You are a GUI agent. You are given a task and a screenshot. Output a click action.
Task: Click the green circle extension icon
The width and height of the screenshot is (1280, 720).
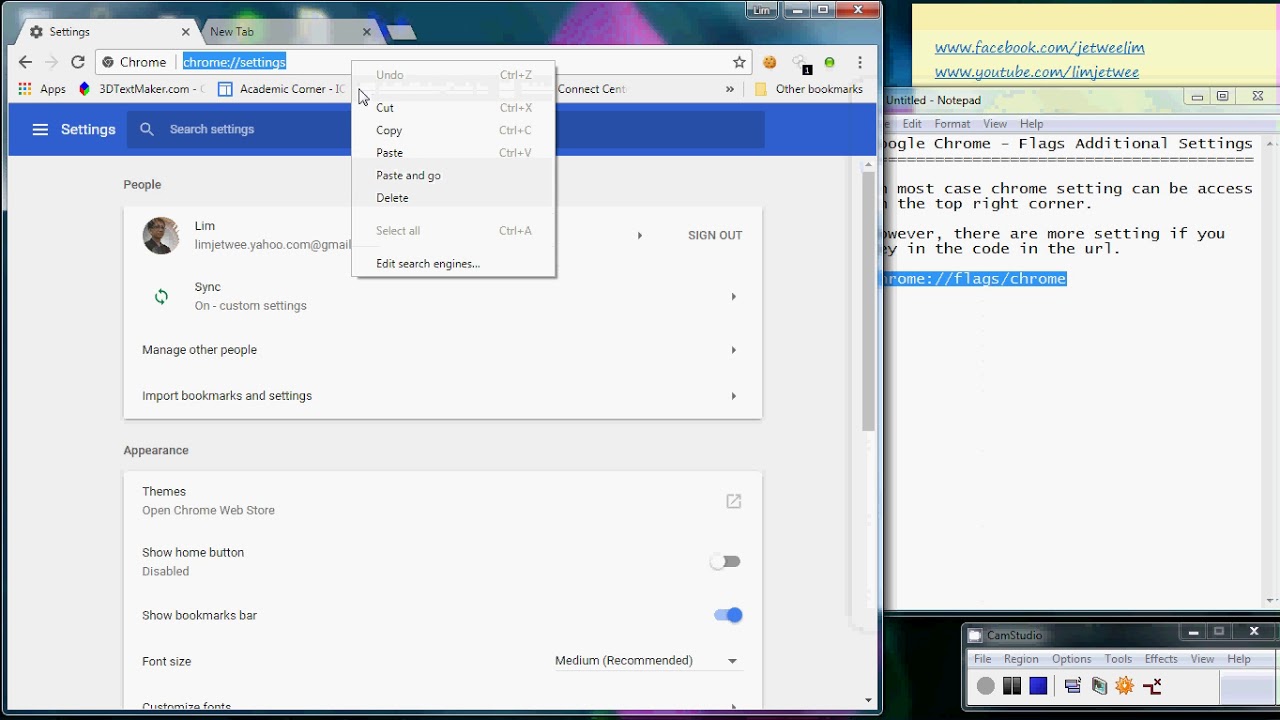coord(829,62)
